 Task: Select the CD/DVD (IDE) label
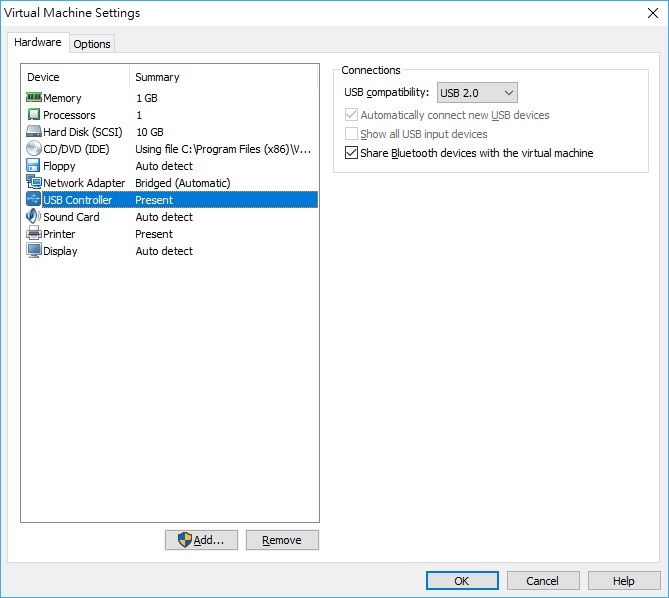[x=76, y=149]
